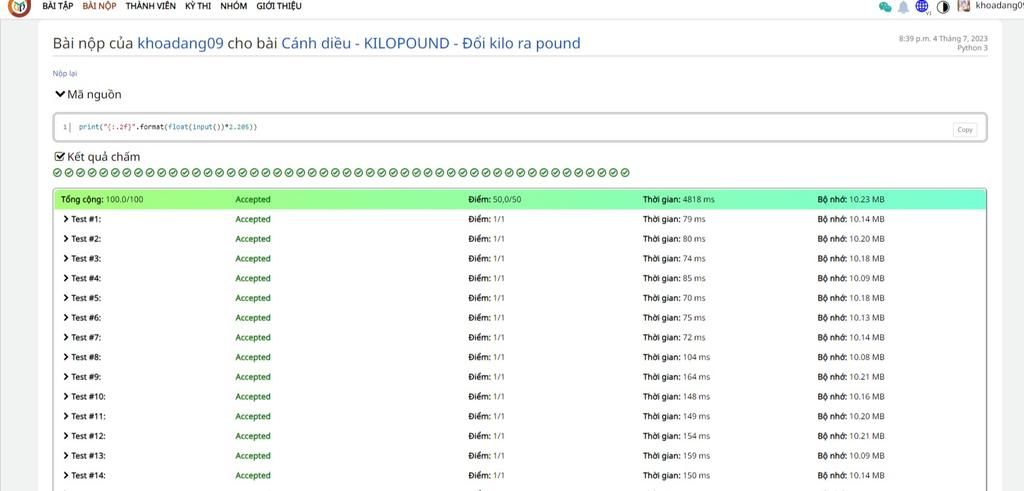Click Accepted status for Test #1
Screen dimensions: 1024x491
point(253,219)
